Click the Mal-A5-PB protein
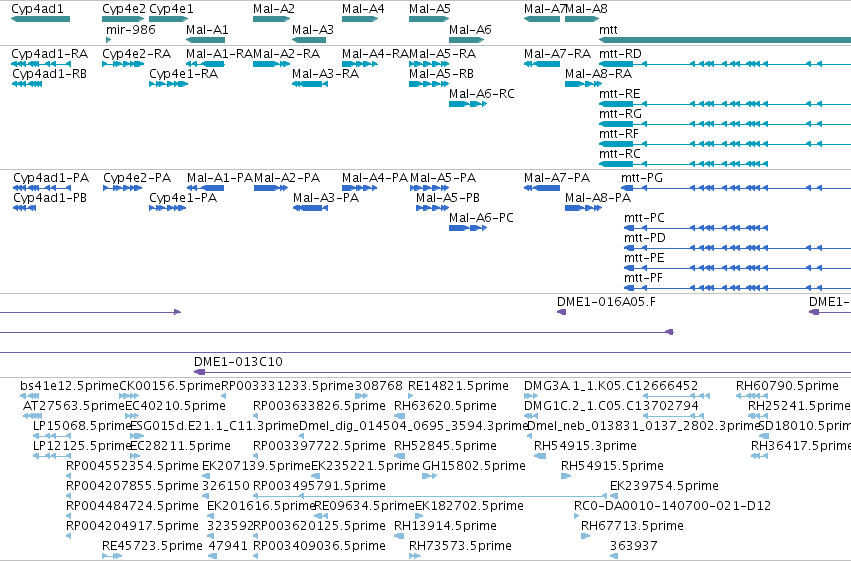 [432, 208]
